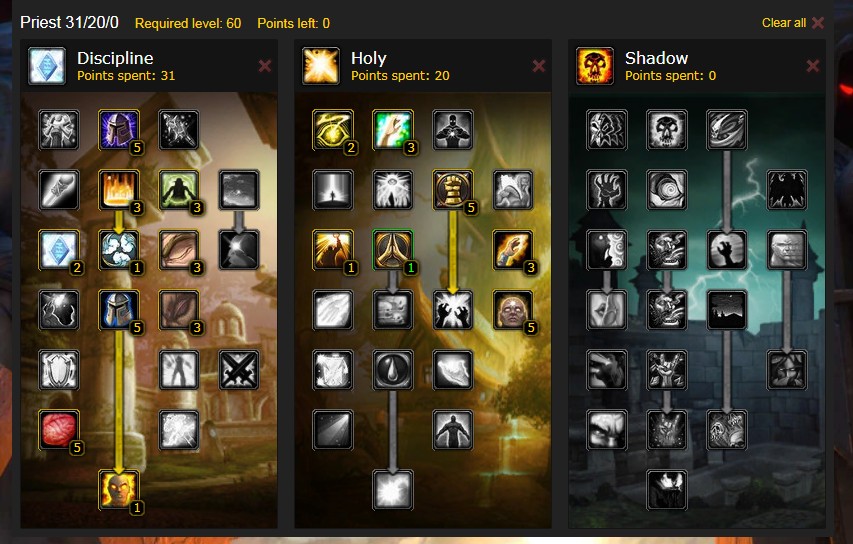Click the Shadow tree skull header icon

[595, 66]
